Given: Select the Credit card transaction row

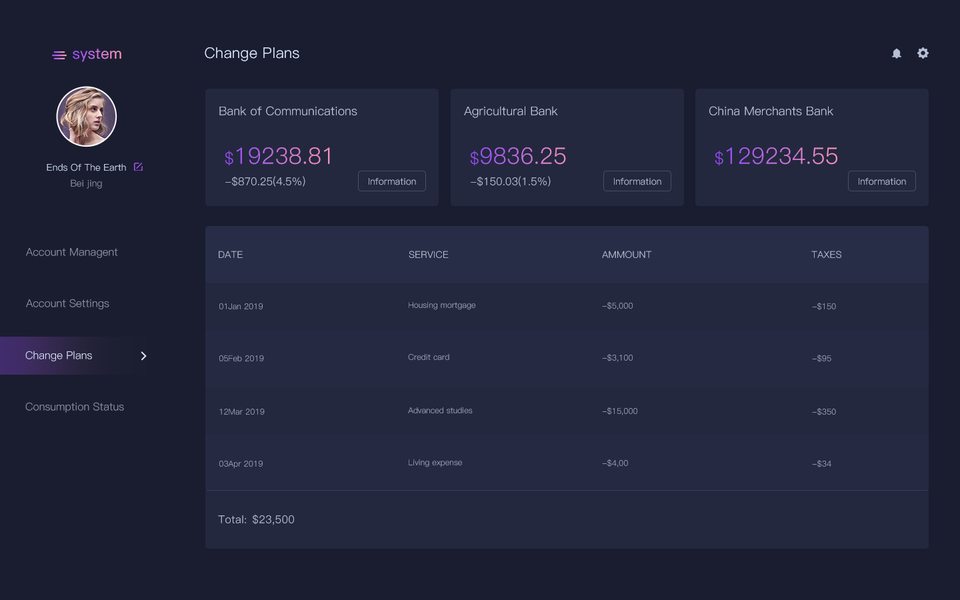Looking at the screenshot, I should click(x=429, y=358).
